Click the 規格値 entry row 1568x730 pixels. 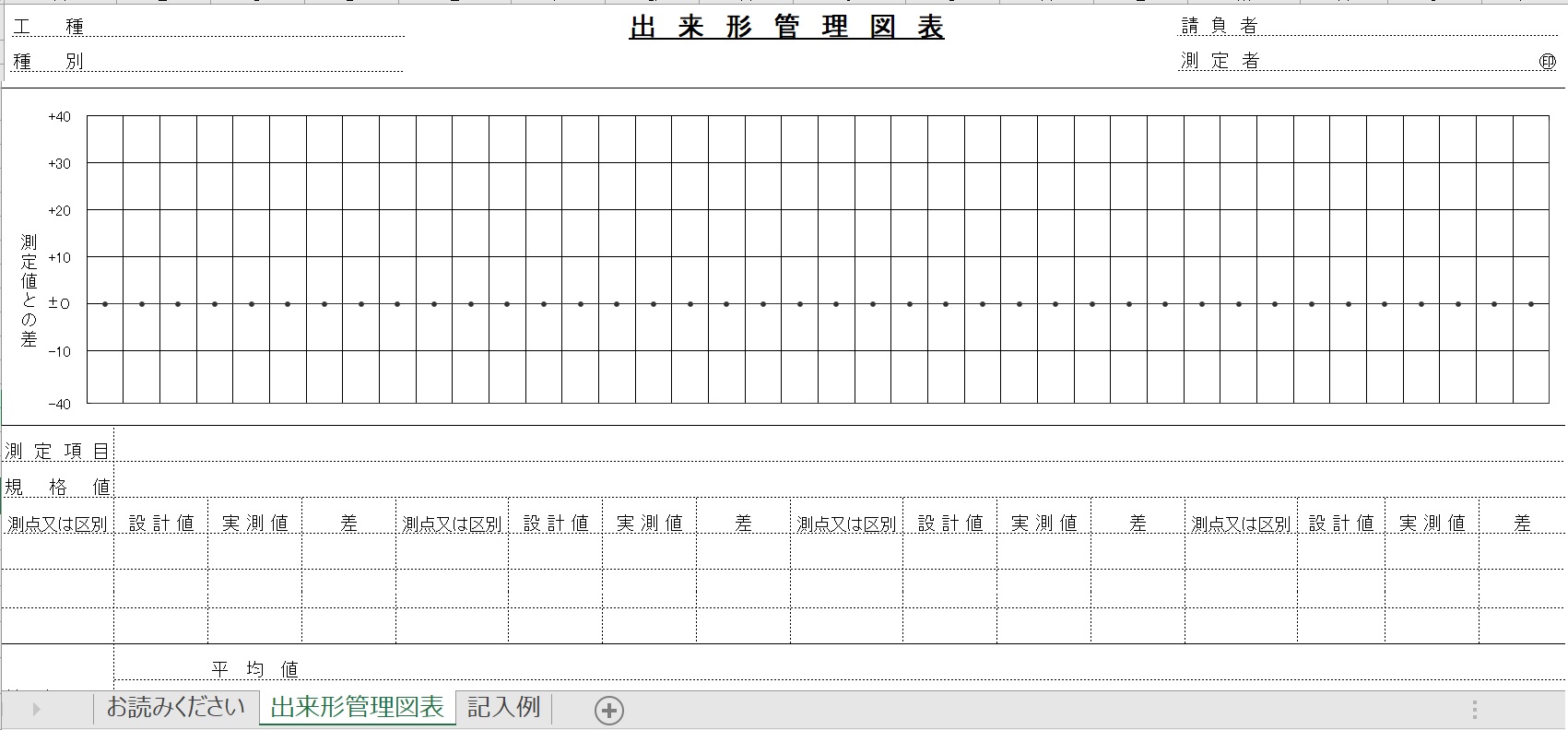pos(830,486)
